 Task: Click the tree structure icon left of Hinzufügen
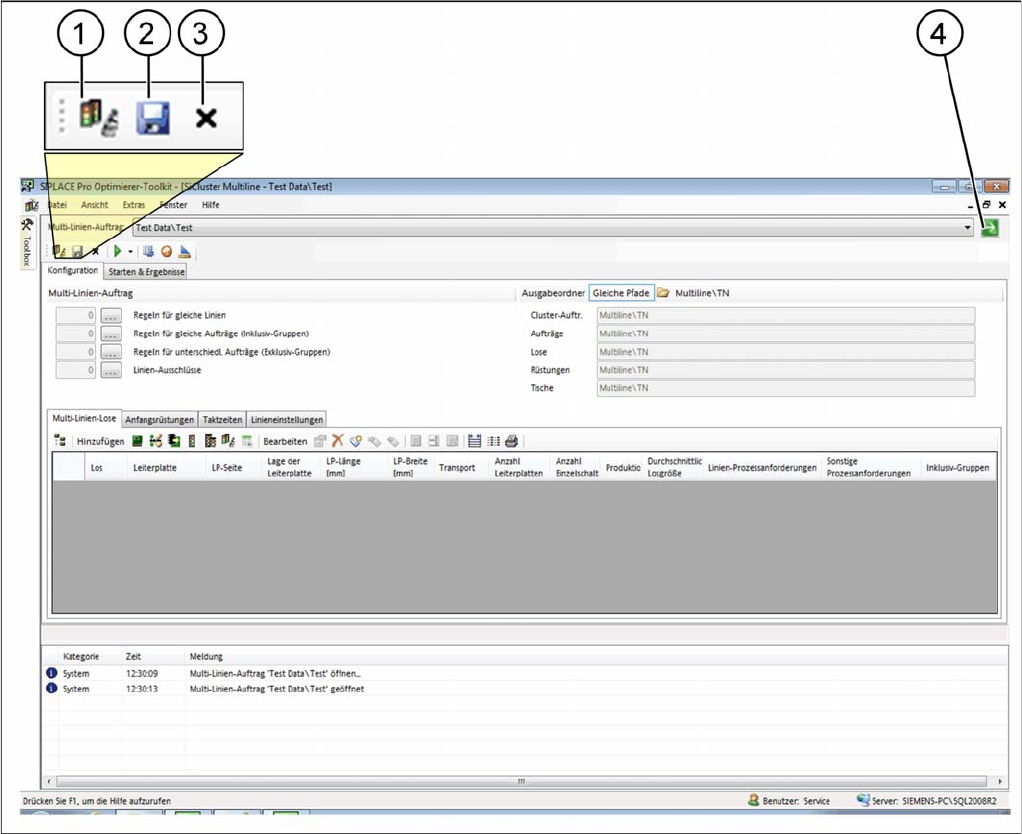(60, 441)
